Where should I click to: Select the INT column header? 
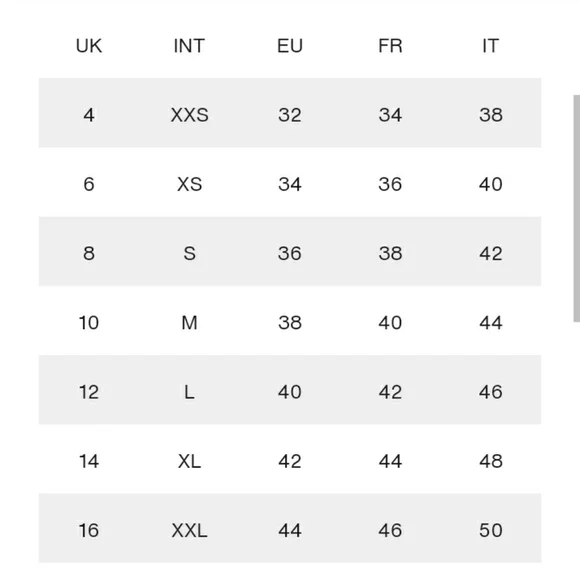[189, 46]
